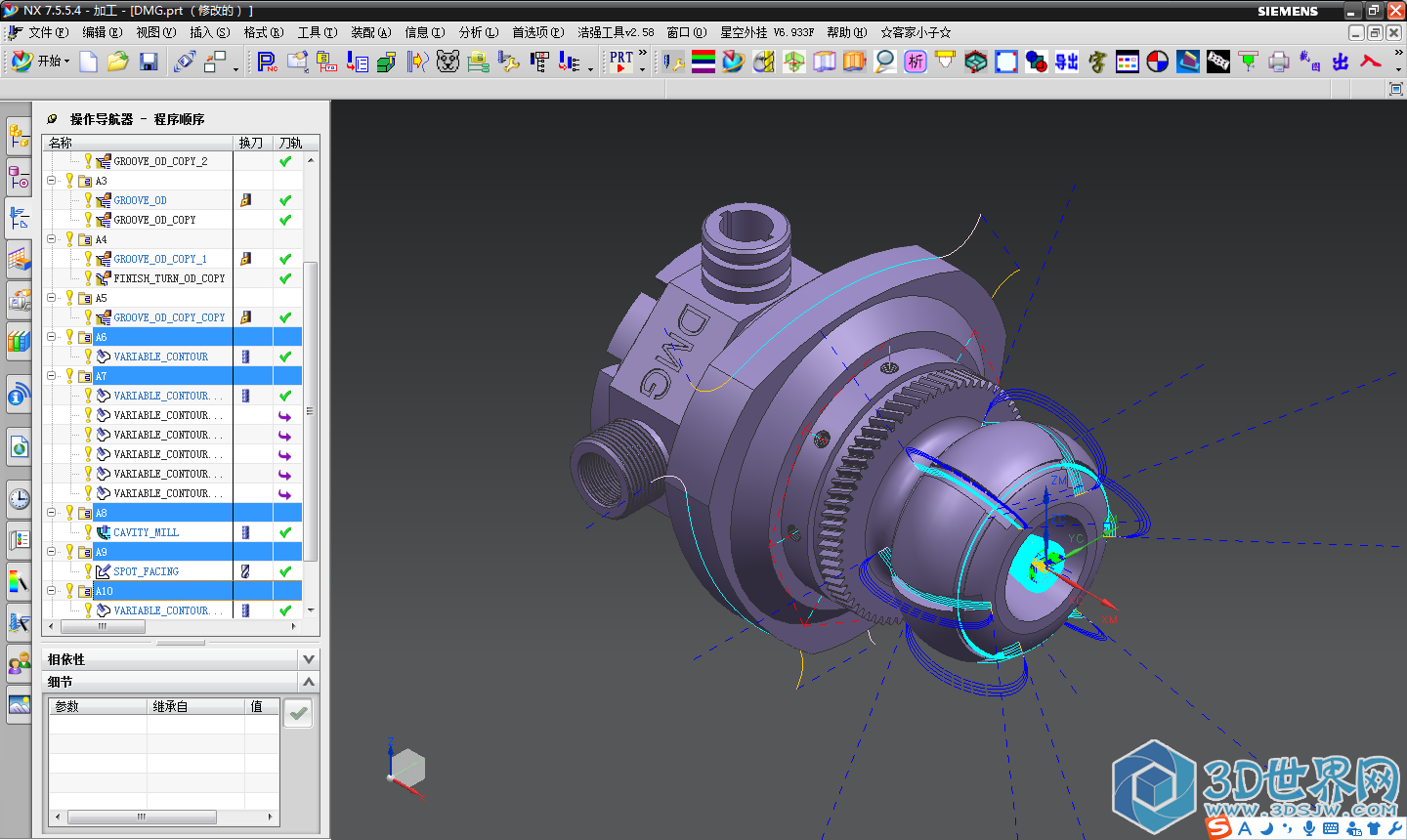Viewport: 1407px width, 840px height.
Task: Click the full screen icon at top right
Action: 1395,89
